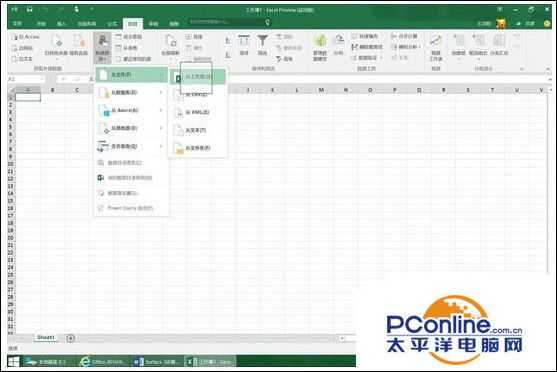The image size is (557, 372).
Task: Select From Folder (从文件夹) submenu item
Action: click(198, 148)
